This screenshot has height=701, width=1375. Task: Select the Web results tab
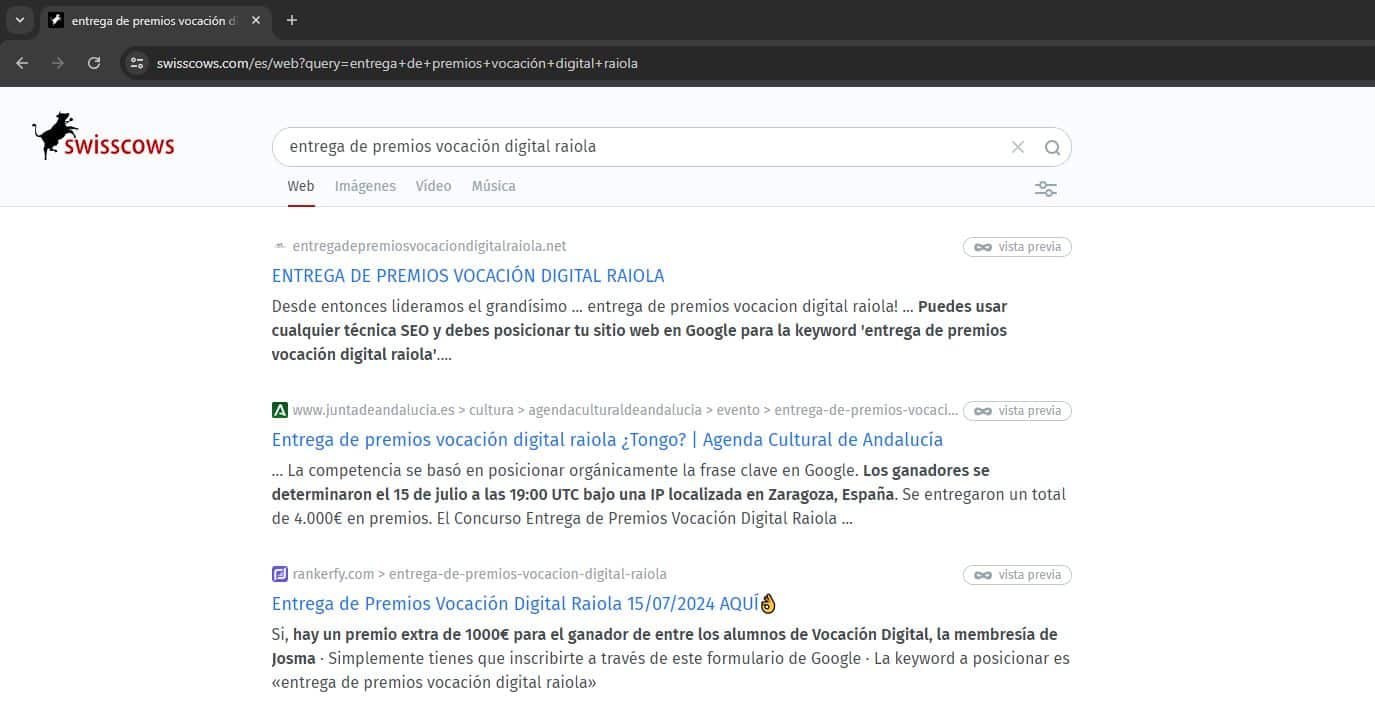tap(301, 186)
